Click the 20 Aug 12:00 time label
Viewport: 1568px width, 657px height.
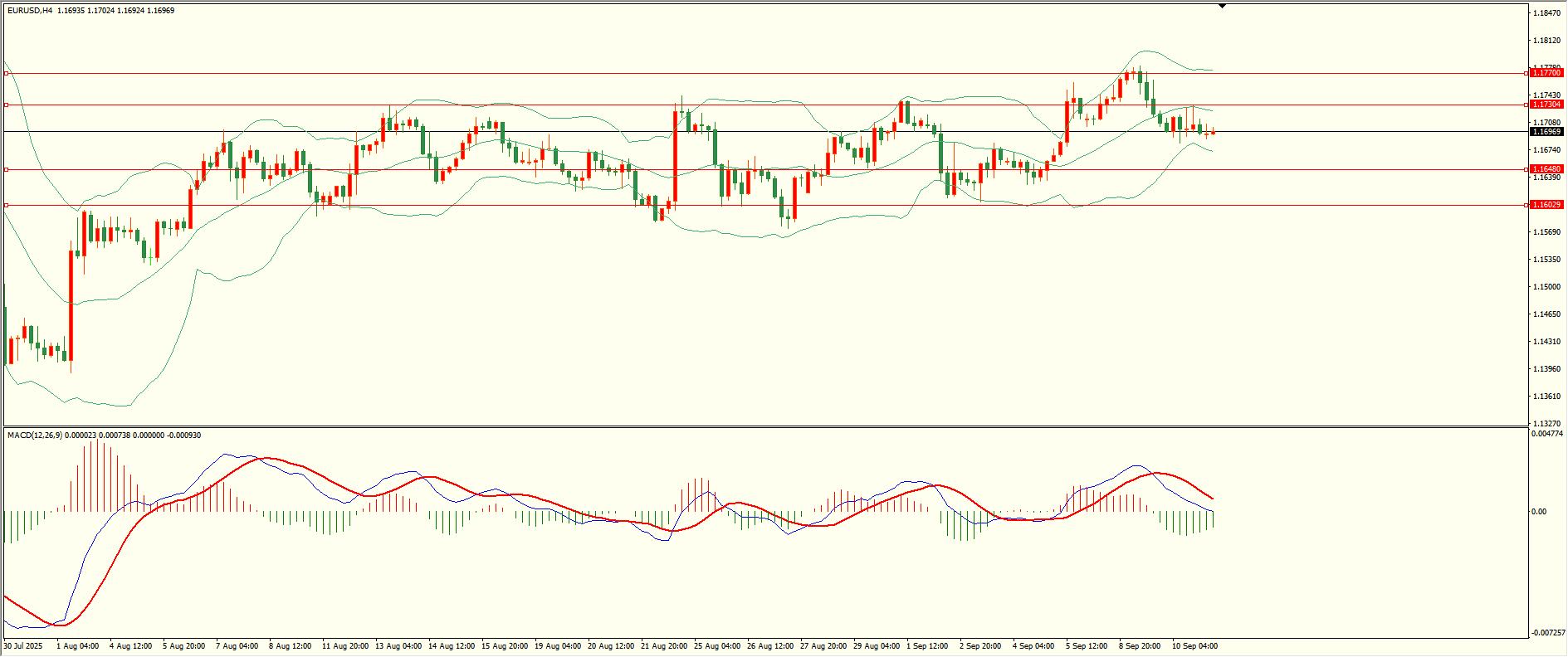pyautogui.click(x=611, y=646)
